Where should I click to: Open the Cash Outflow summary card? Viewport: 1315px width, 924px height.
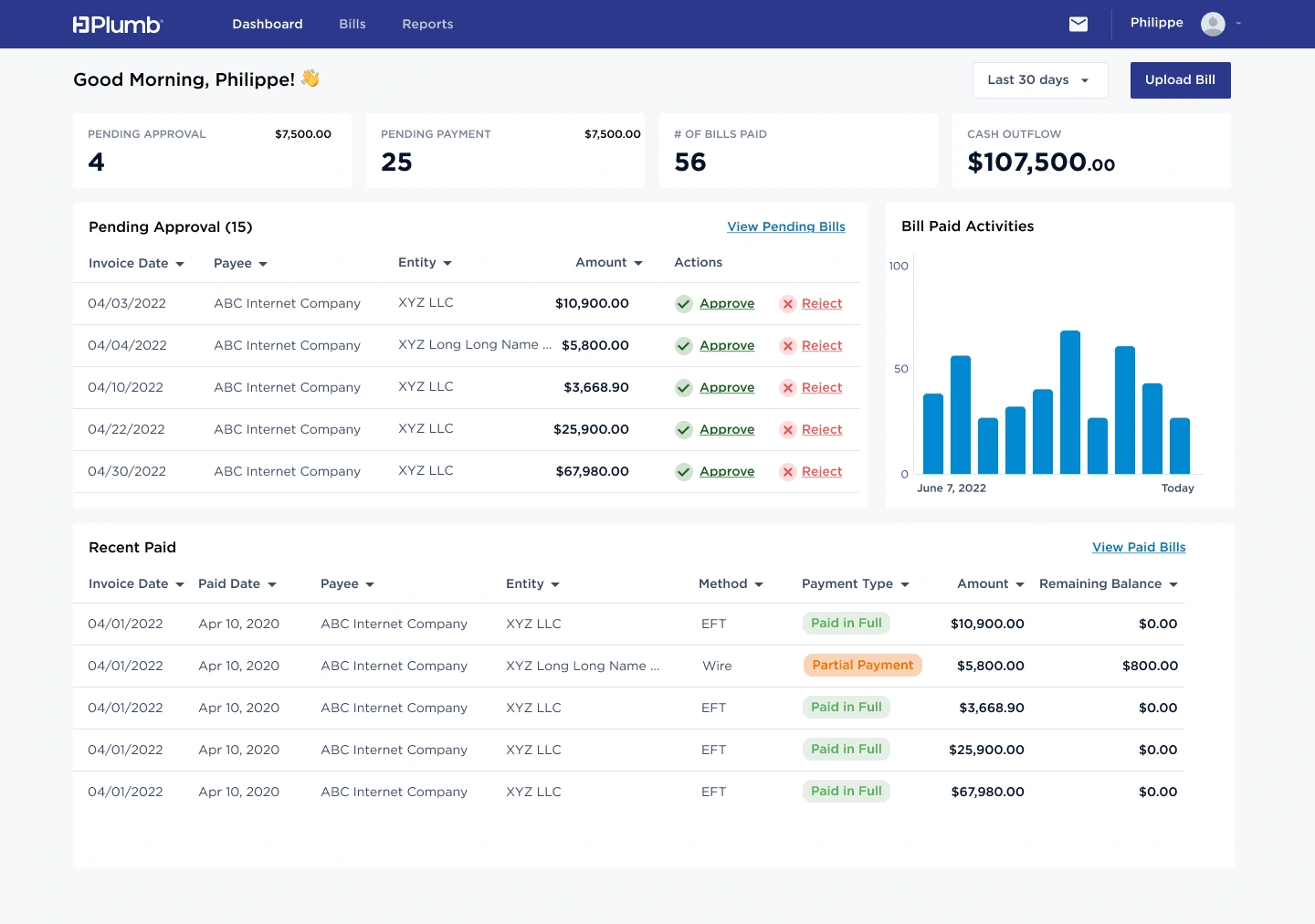click(x=1091, y=151)
